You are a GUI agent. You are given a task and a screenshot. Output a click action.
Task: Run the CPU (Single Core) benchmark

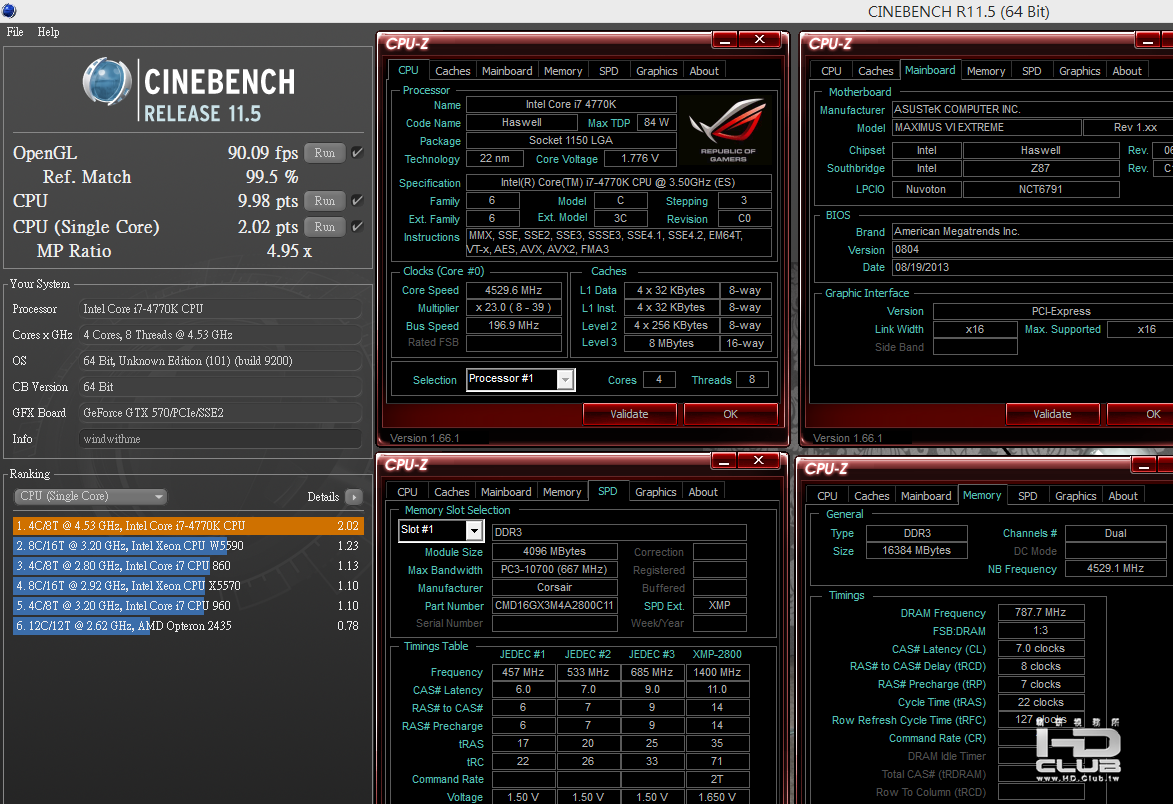[x=325, y=226]
